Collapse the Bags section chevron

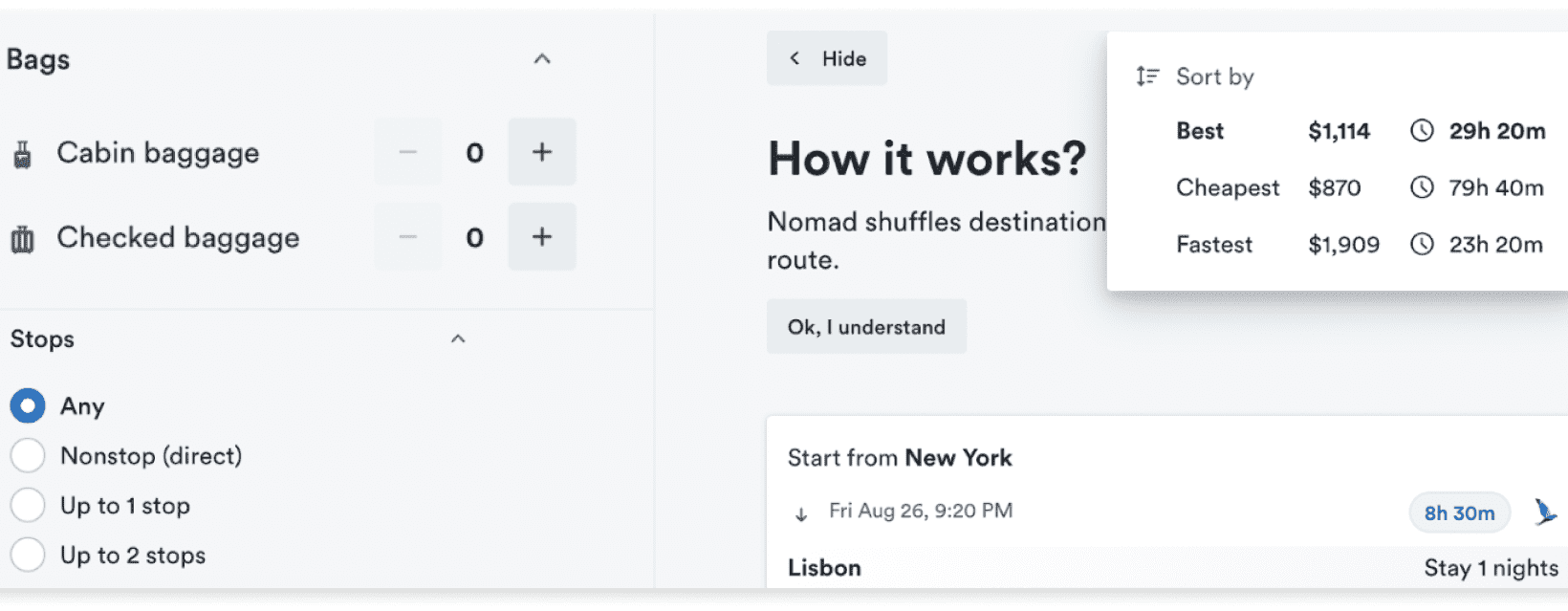pyautogui.click(x=542, y=59)
